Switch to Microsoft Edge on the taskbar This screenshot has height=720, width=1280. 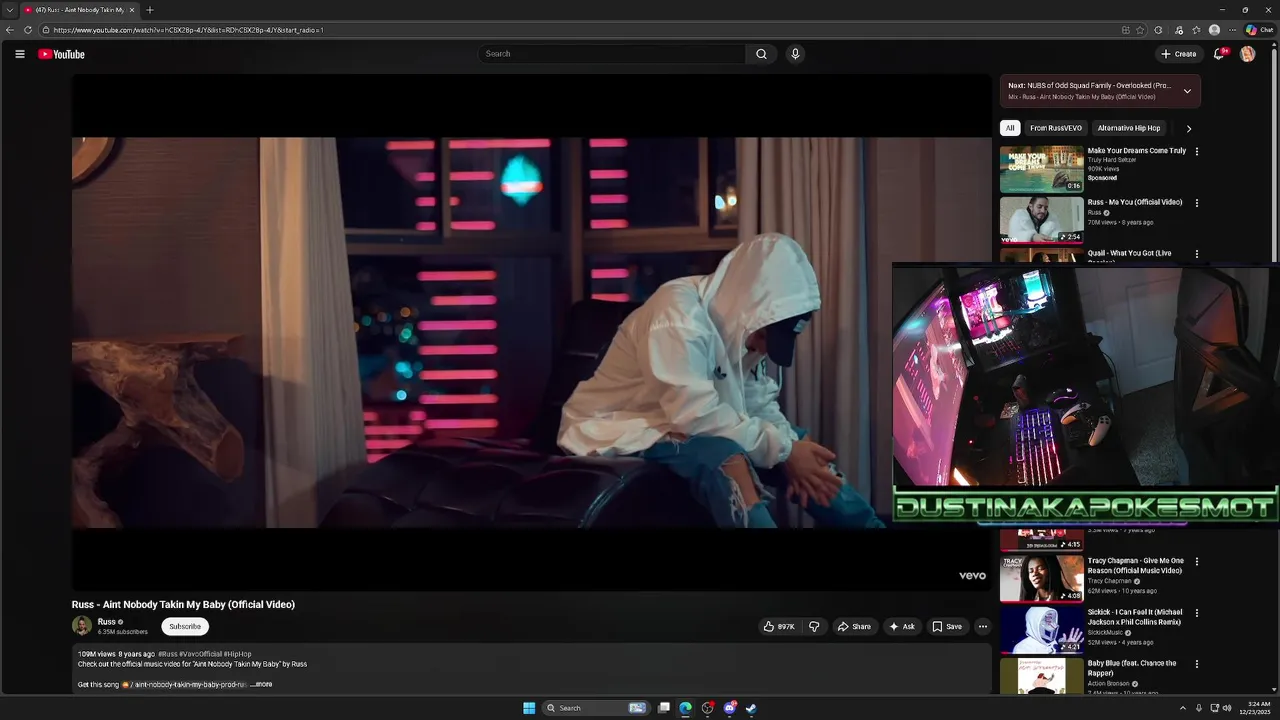(x=685, y=708)
